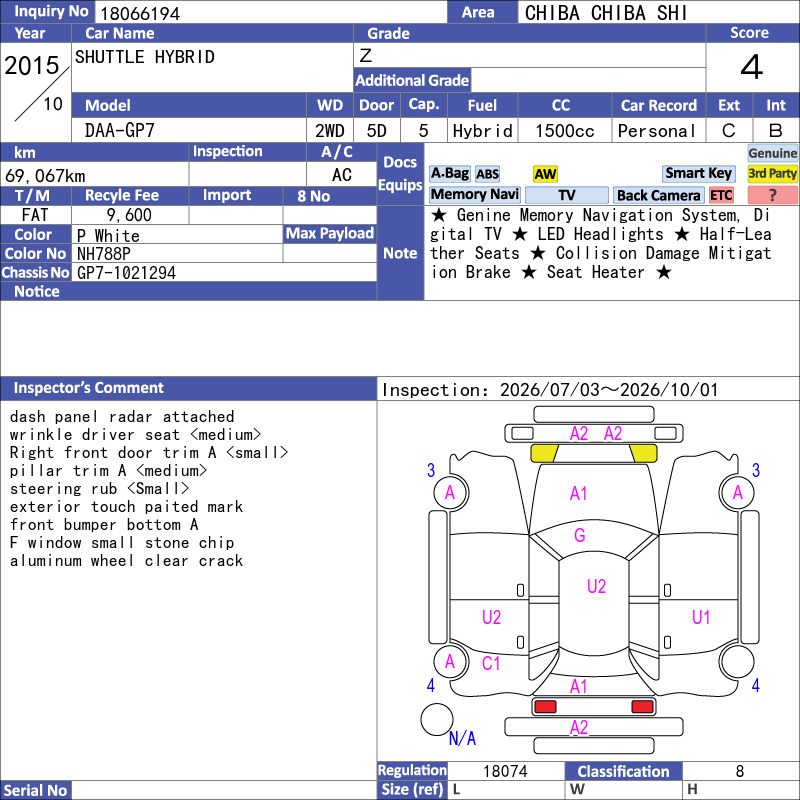Click the Docs Equips header cell
Screen dimensions: 800x800
pos(400,173)
